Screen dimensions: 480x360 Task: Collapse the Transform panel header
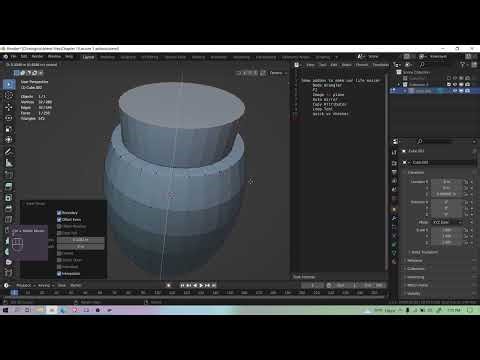click(x=415, y=173)
